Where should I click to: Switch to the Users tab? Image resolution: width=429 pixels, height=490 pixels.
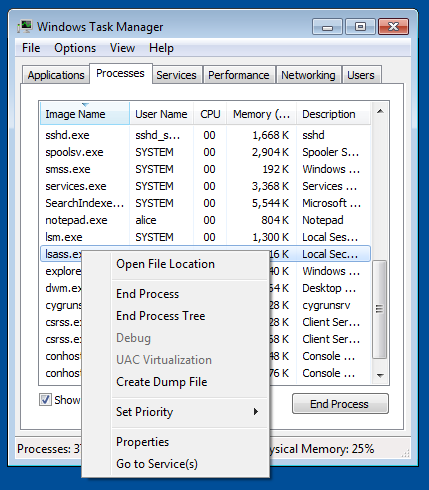click(x=361, y=75)
